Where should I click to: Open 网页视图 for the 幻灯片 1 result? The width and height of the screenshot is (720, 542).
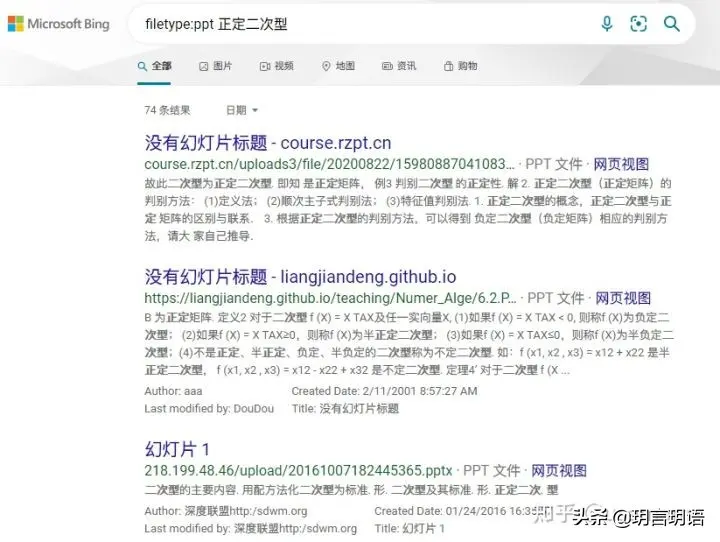click(x=559, y=470)
